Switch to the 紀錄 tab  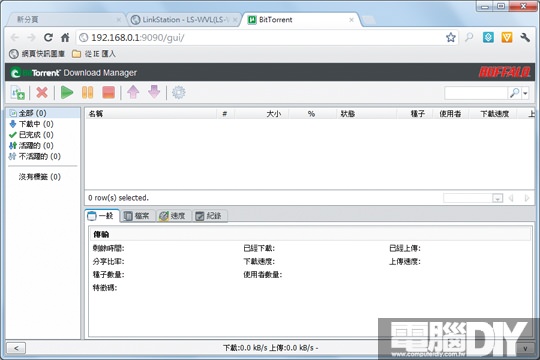[209, 216]
